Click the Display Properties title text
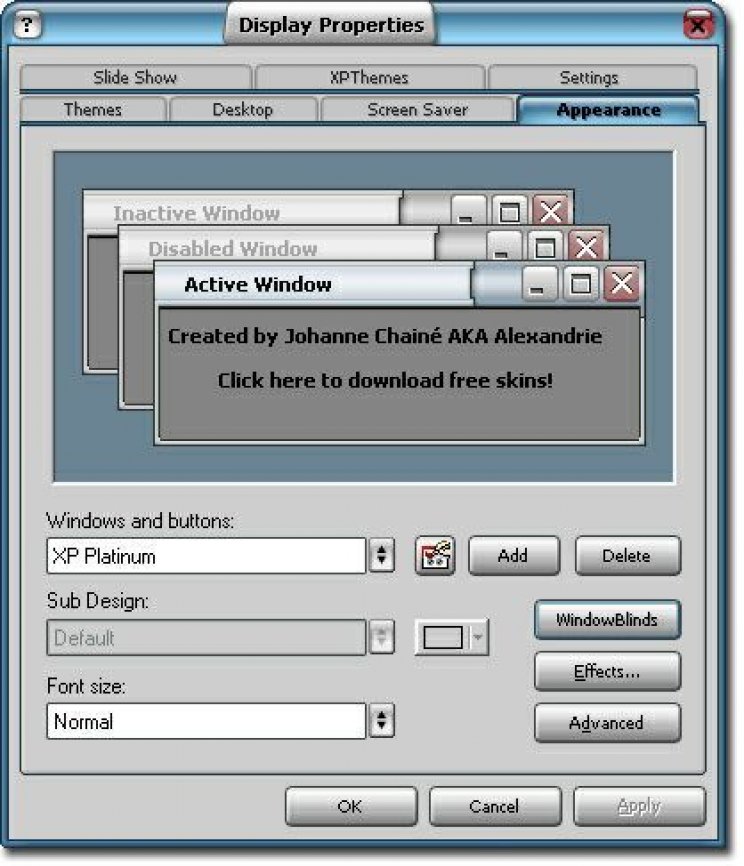This screenshot has height=866, width=744. click(x=331, y=25)
